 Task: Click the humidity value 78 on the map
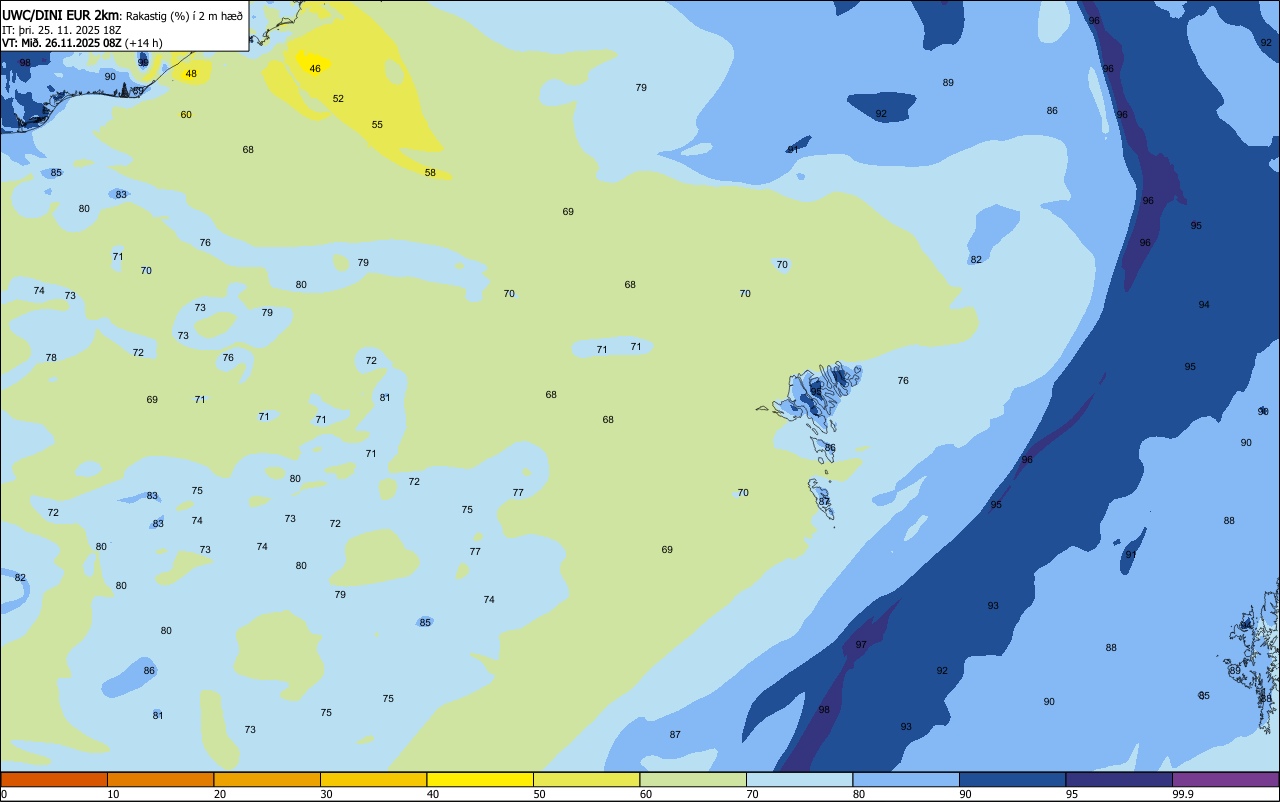click(x=51, y=358)
